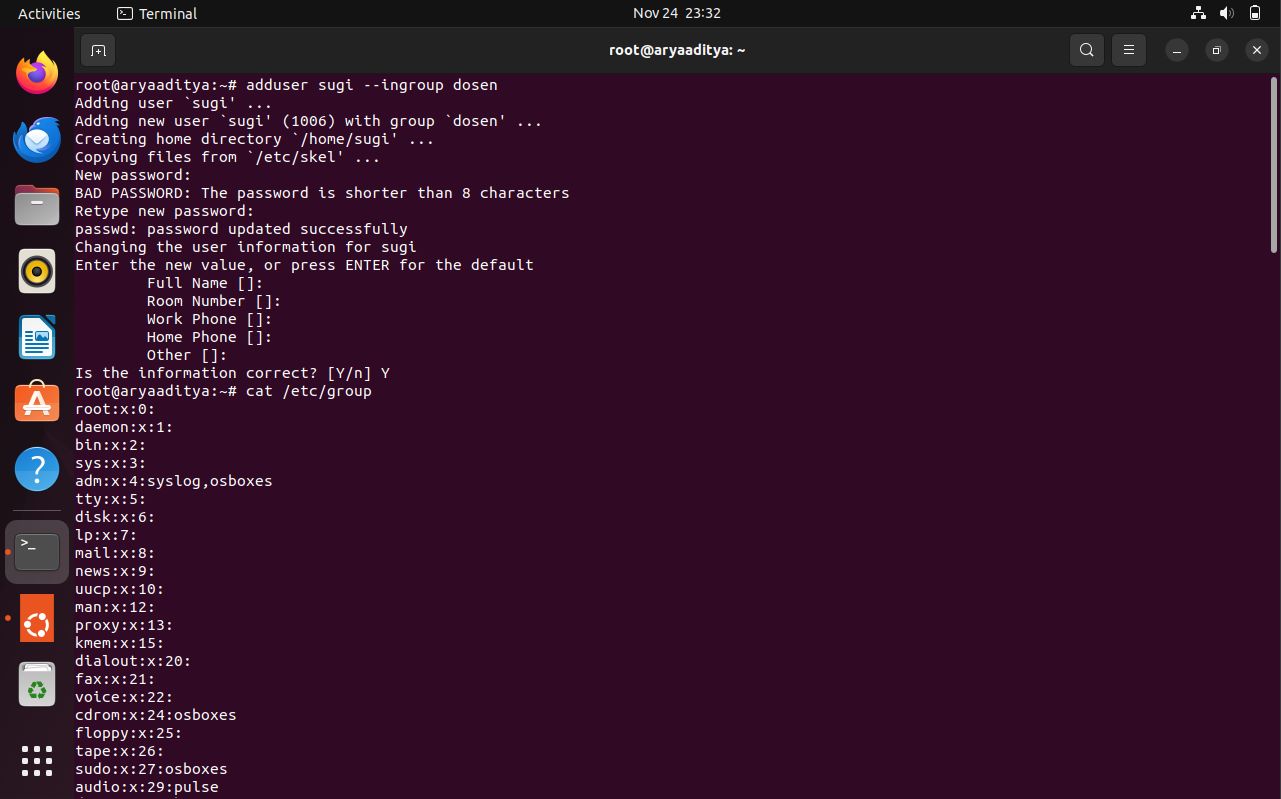Viewport: 1281px width, 799px height.
Task: Close the terminal window
Action: [x=1257, y=50]
